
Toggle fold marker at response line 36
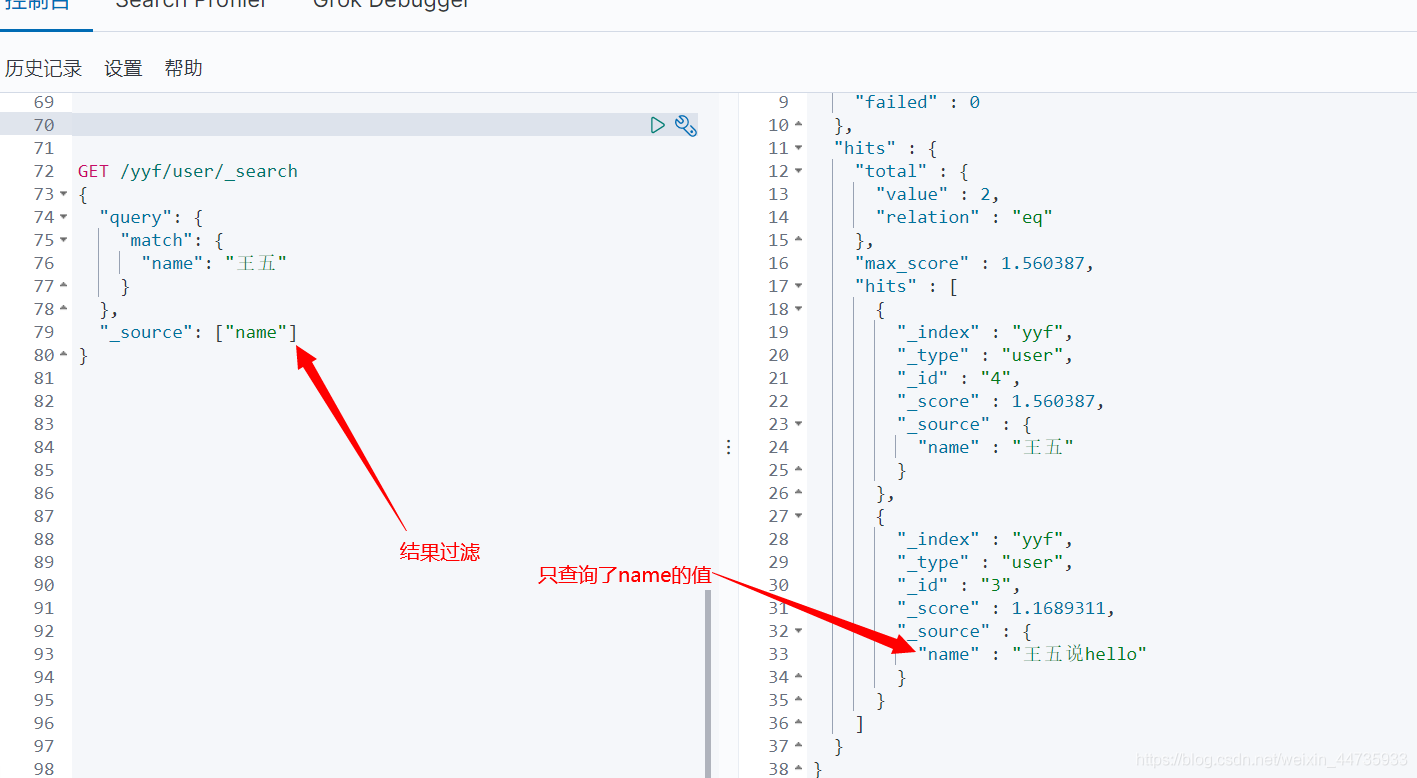pos(798,723)
